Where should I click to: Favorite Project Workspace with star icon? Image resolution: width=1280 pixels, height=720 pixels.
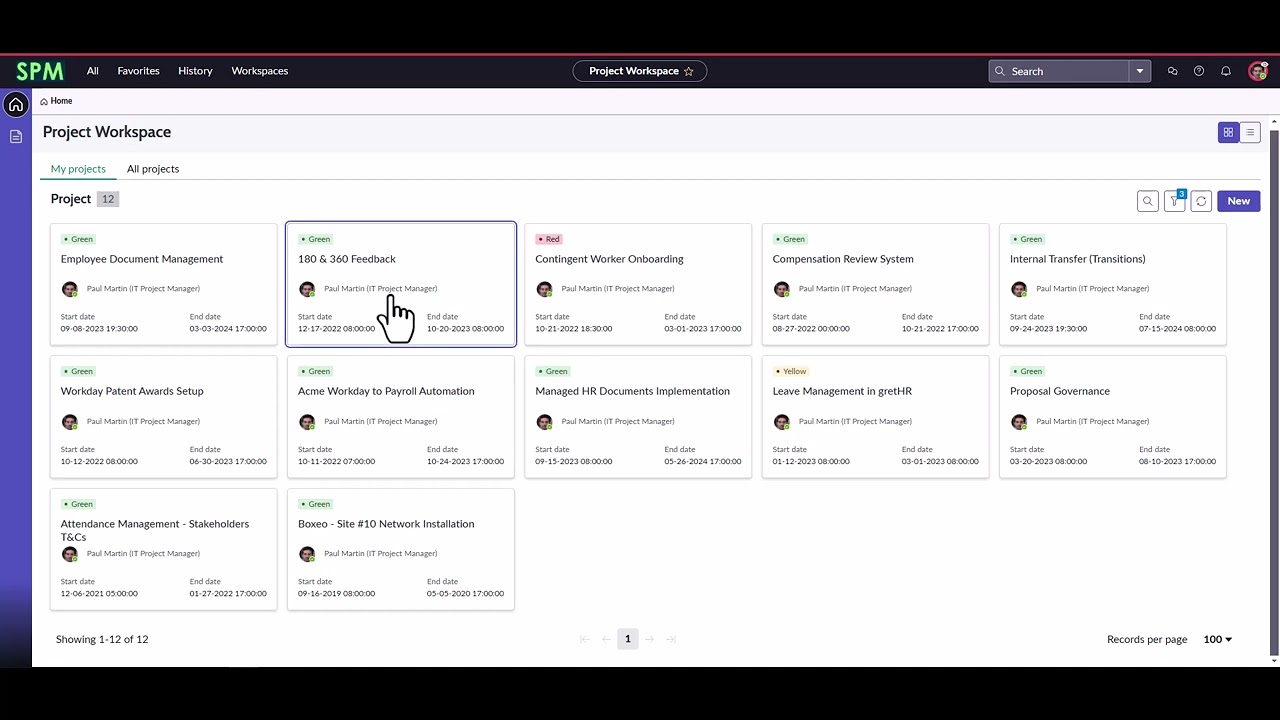click(688, 71)
